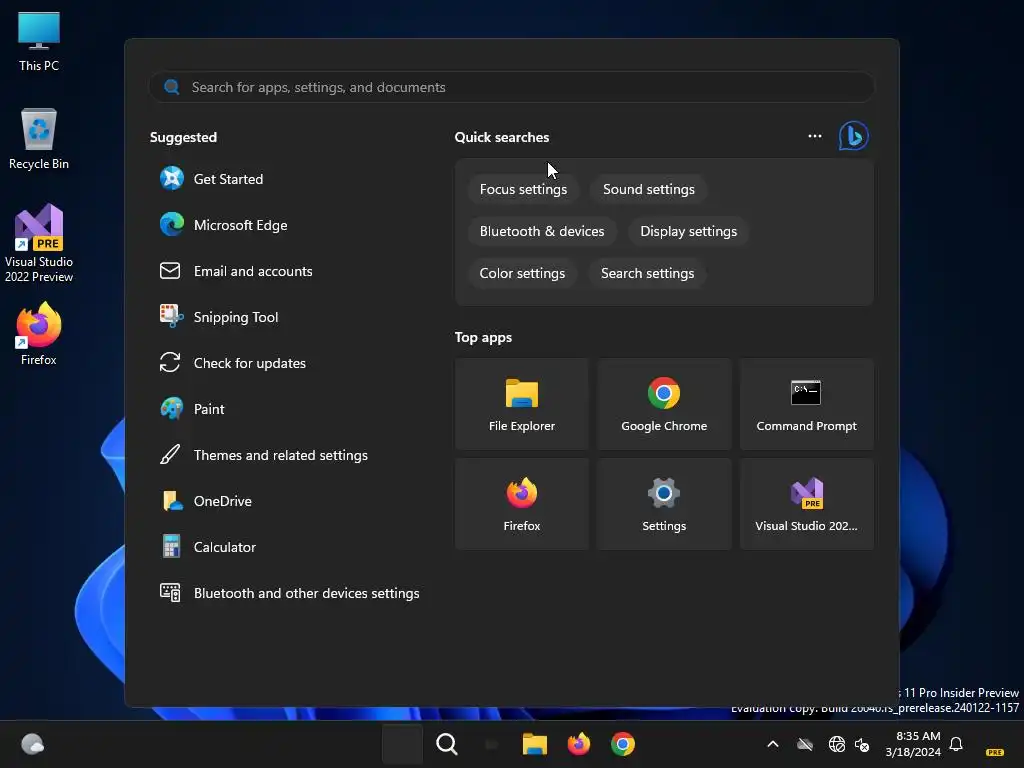Show hidden system tray icons
Image resolution: width=1024 pixels, height=768 pixels.
773,744
